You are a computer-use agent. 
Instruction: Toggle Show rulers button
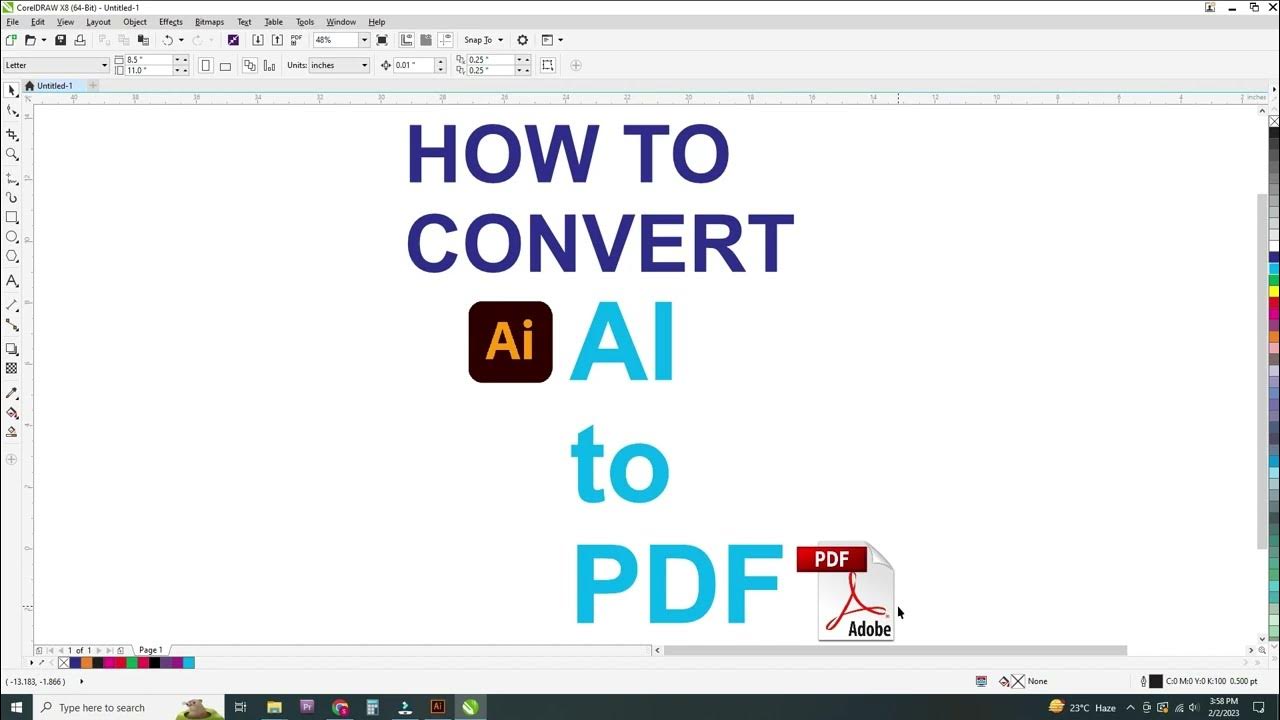[407, 40]
